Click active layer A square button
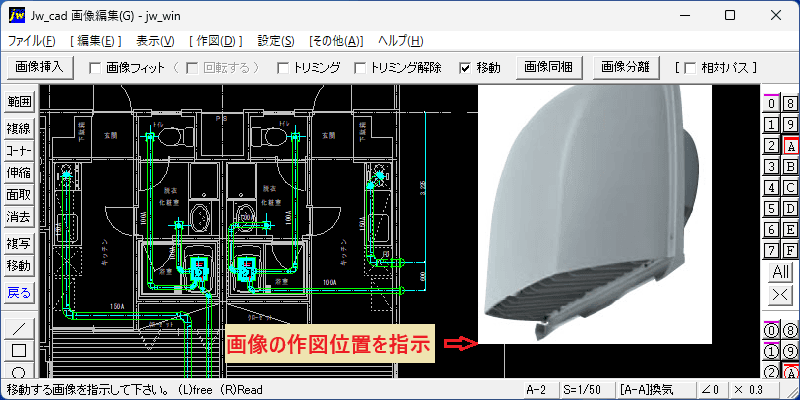The image size is (800, 400). tap(790, 146)
